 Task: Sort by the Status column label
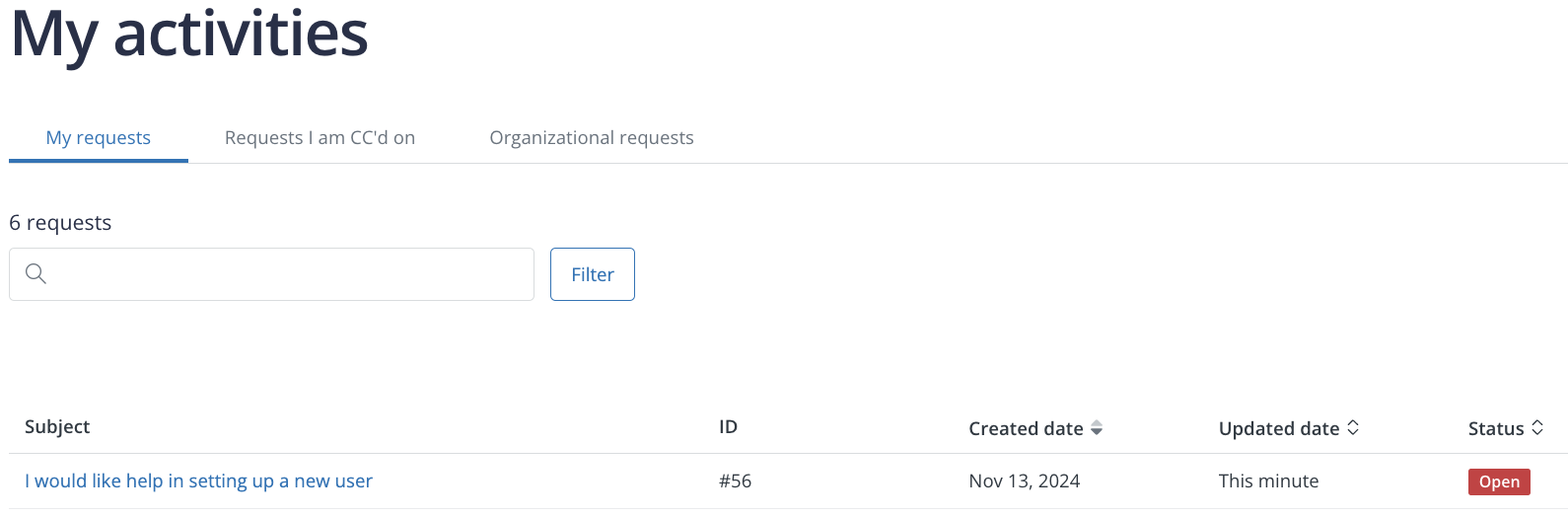(1496, 428)
